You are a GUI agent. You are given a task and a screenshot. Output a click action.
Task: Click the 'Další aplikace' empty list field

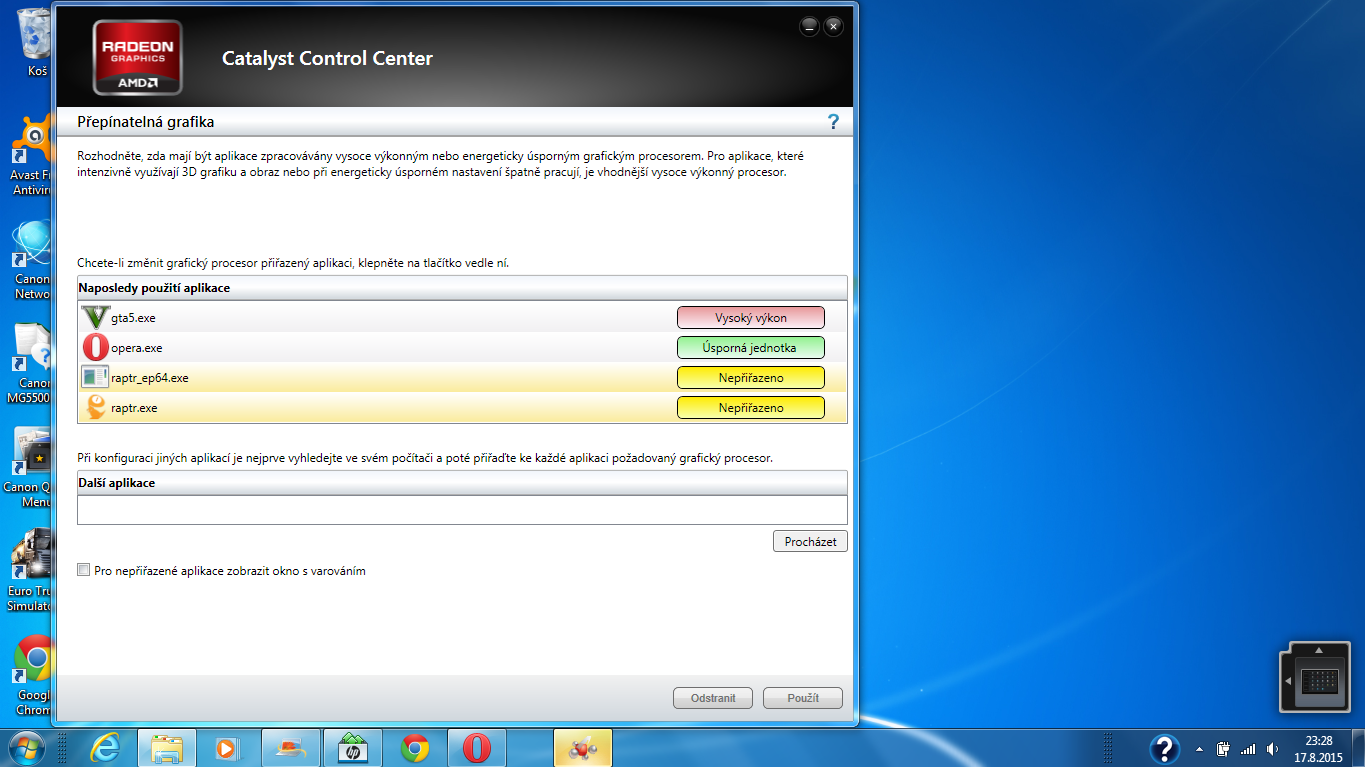(462, 510)
